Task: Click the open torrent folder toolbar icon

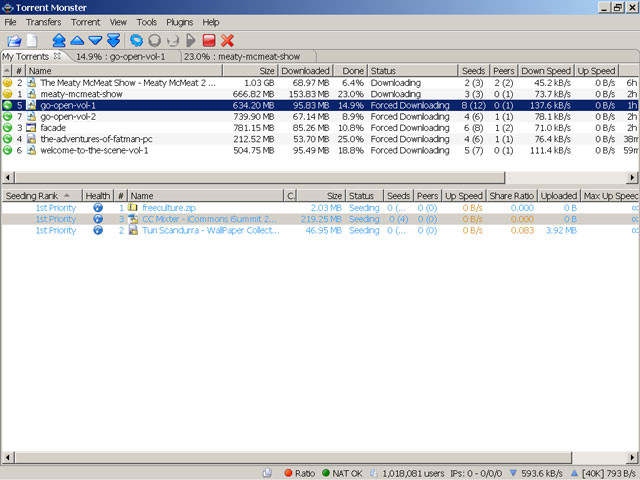Action: [14, 40]
